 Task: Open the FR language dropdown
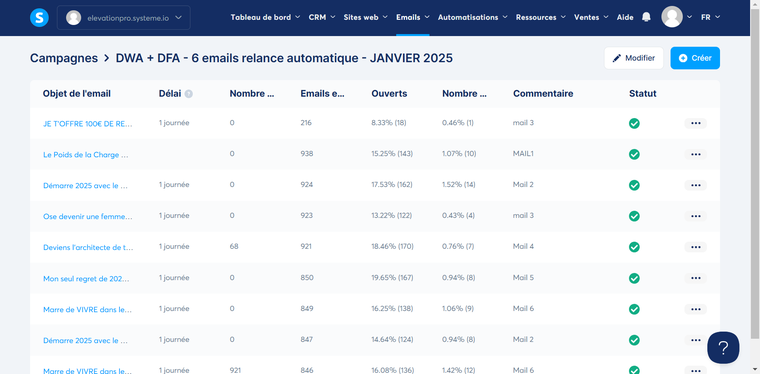click(711, 17)
